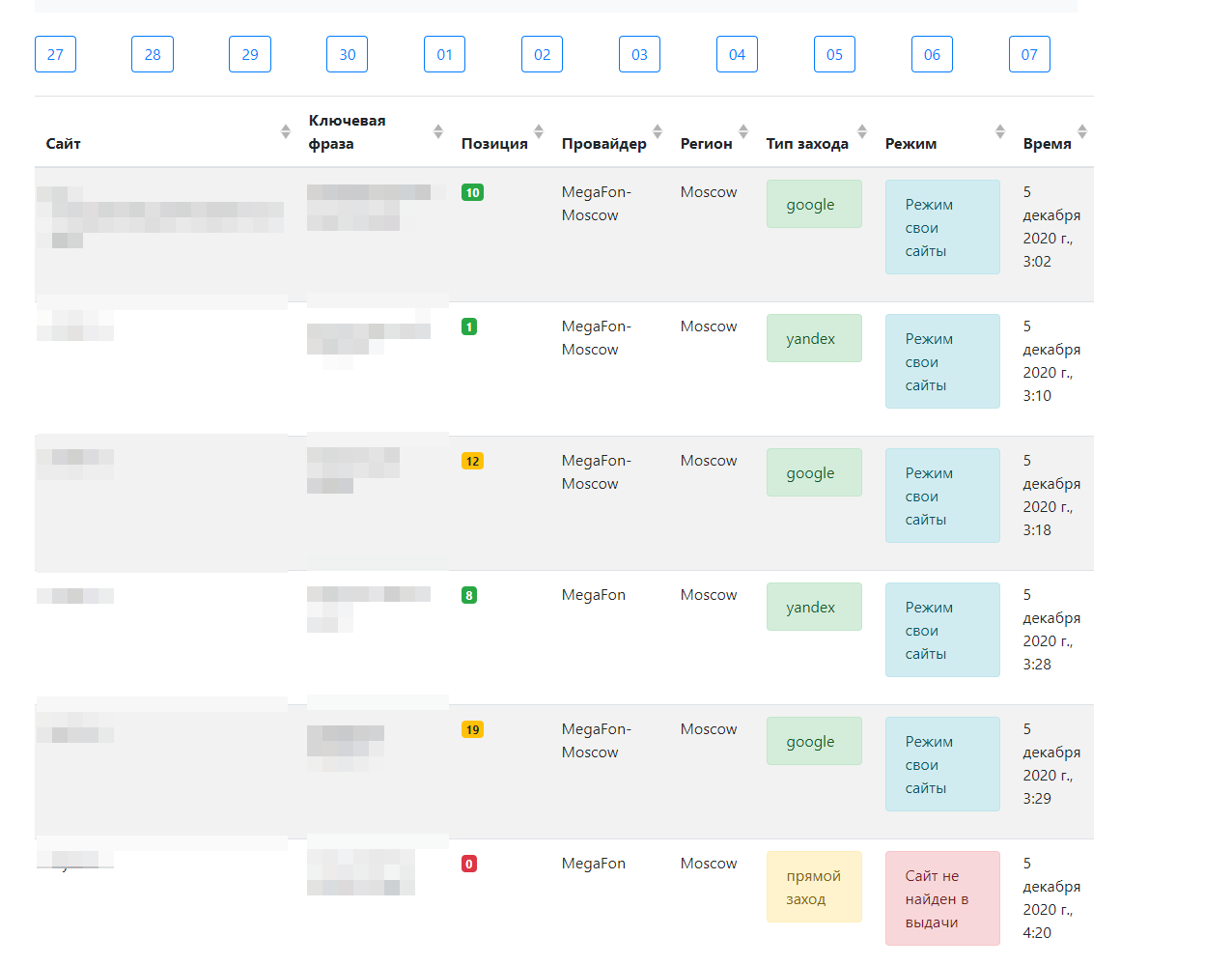Viewport: 1232px width, 965px height.
Task: Select date 27 in the day selector
Action: click(x=55, y=54)
